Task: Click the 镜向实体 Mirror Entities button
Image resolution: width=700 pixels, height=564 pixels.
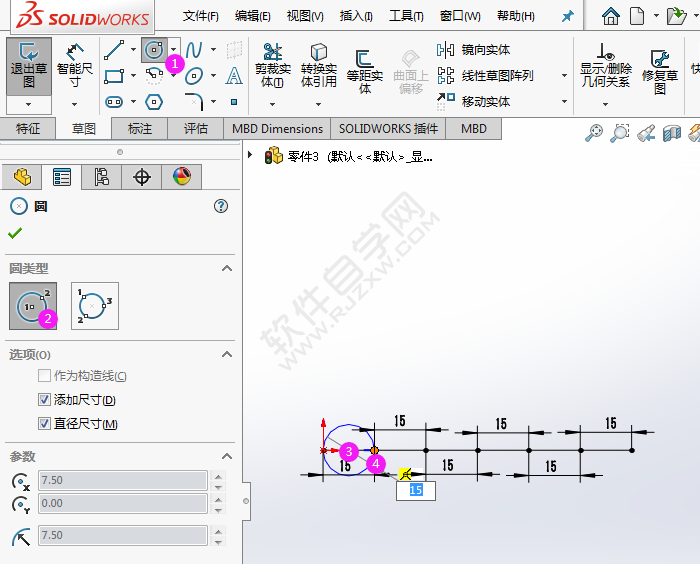Action: 484,50
